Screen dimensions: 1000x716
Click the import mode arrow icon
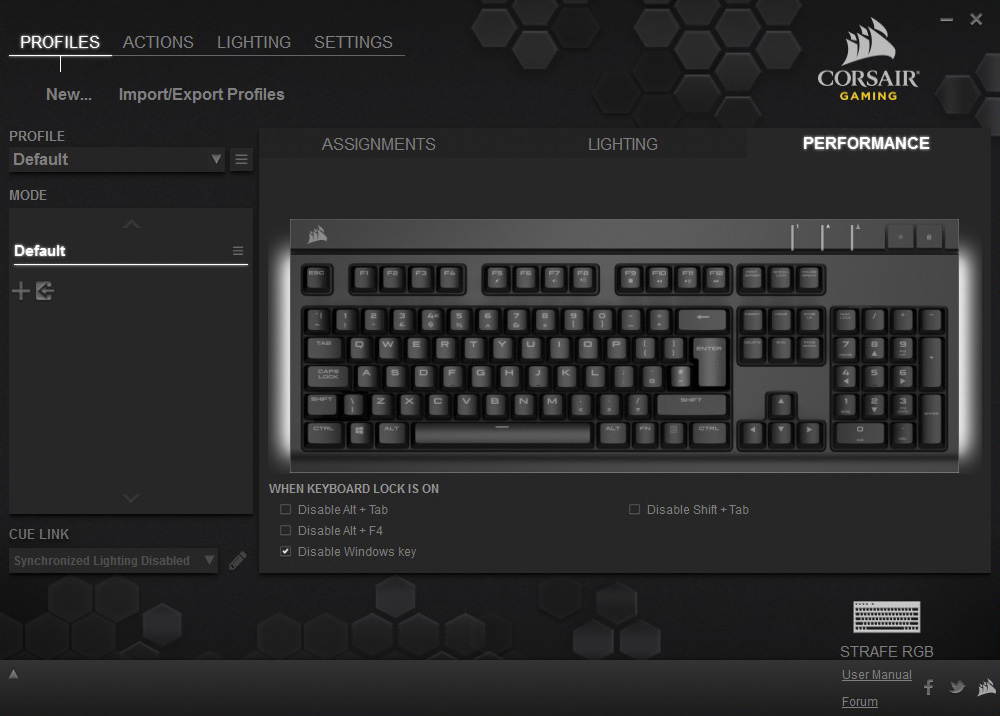pos(45,291)
